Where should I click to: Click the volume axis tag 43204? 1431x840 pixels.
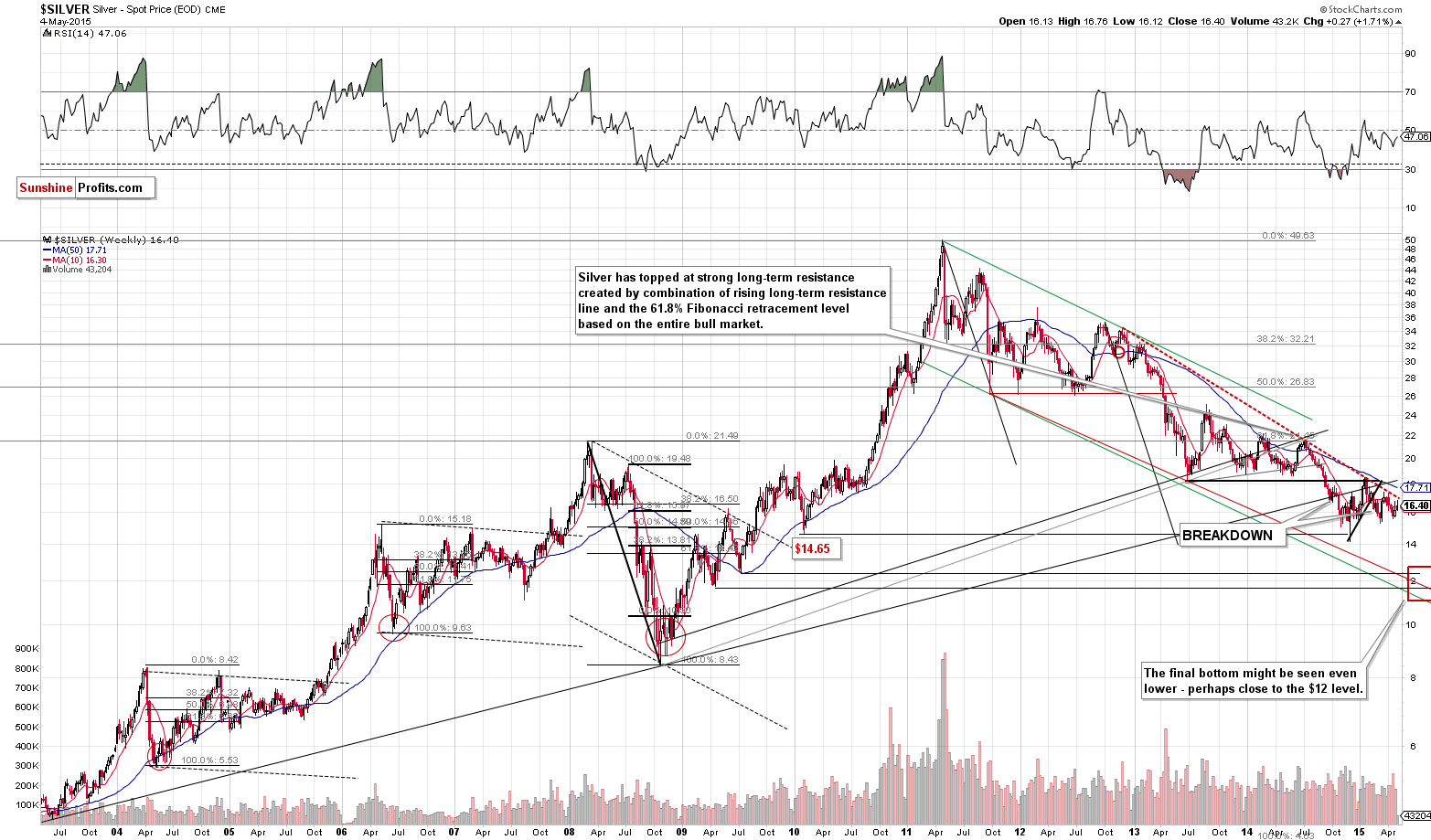click(1415, 815)
